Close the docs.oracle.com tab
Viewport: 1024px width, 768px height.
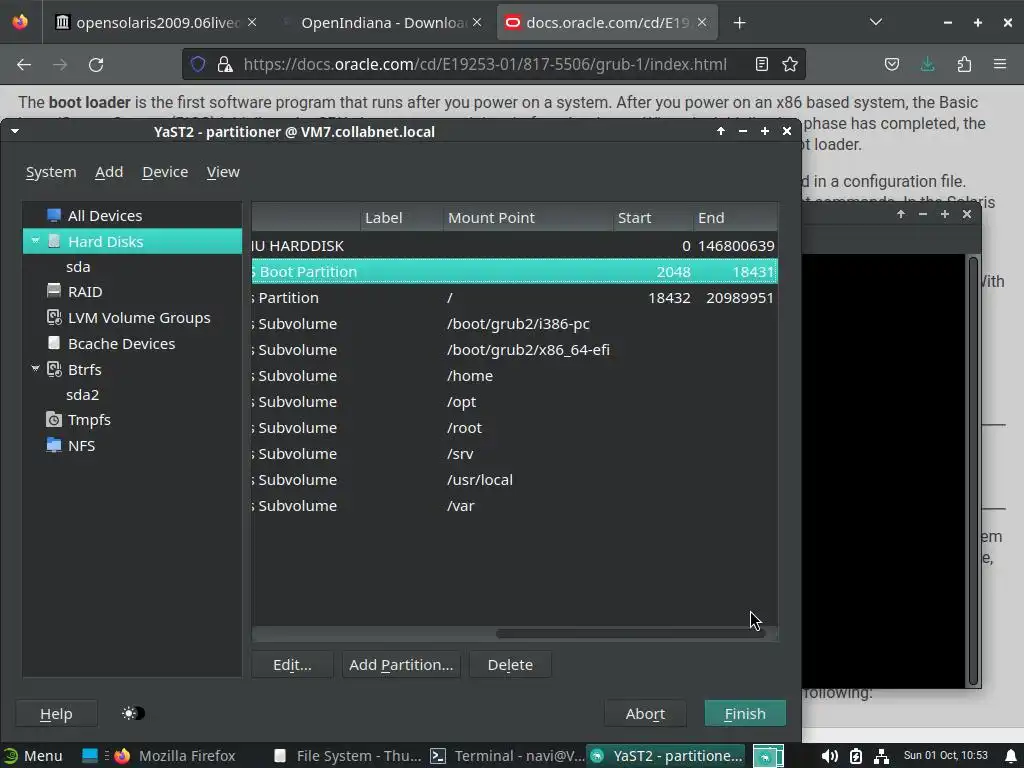702,22
